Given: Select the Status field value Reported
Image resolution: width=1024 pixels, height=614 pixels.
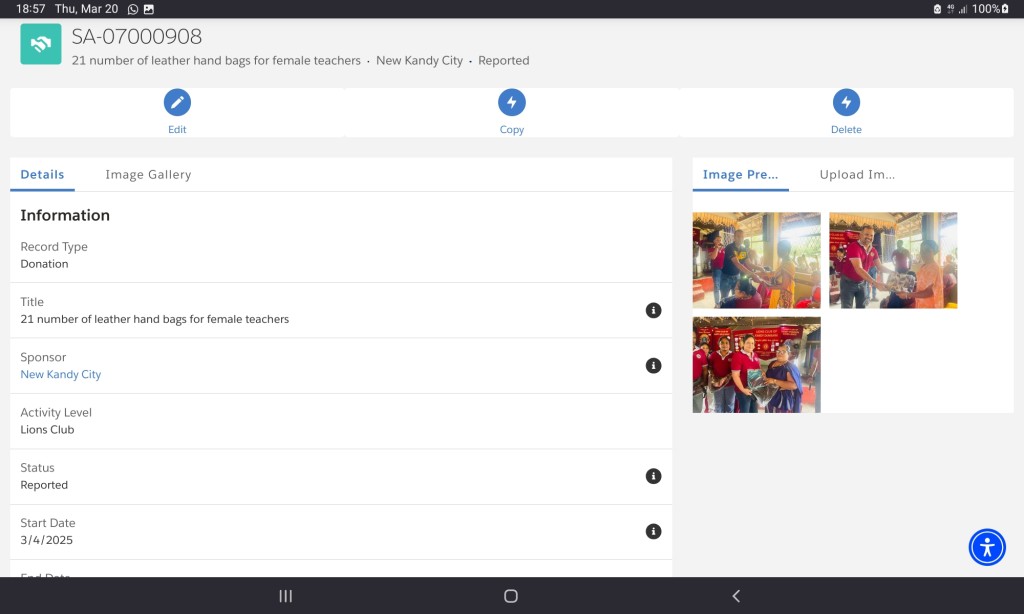Looking at the screenshot, I should click(x=44, y=485).
